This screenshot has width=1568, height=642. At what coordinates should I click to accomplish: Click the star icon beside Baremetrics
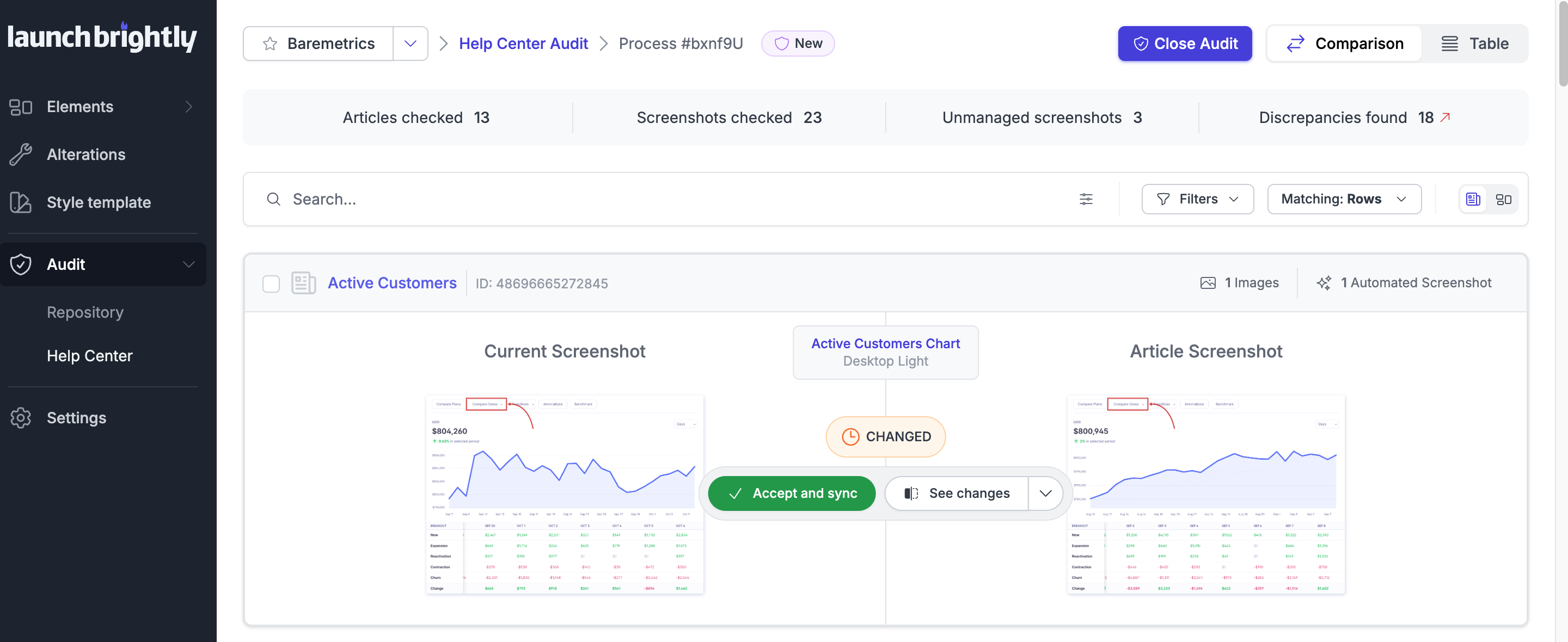(x=269, y=44)
